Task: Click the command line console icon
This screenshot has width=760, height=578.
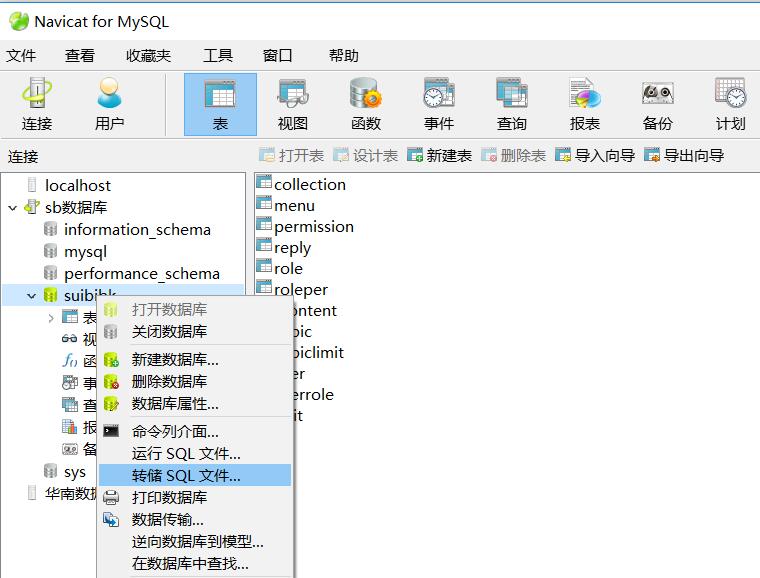Action: (x=111, y=431)
